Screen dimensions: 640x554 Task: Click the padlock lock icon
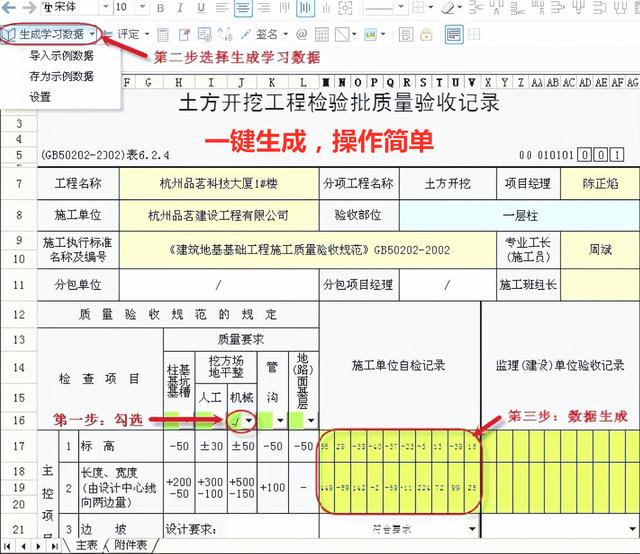(x=426, y=35)
